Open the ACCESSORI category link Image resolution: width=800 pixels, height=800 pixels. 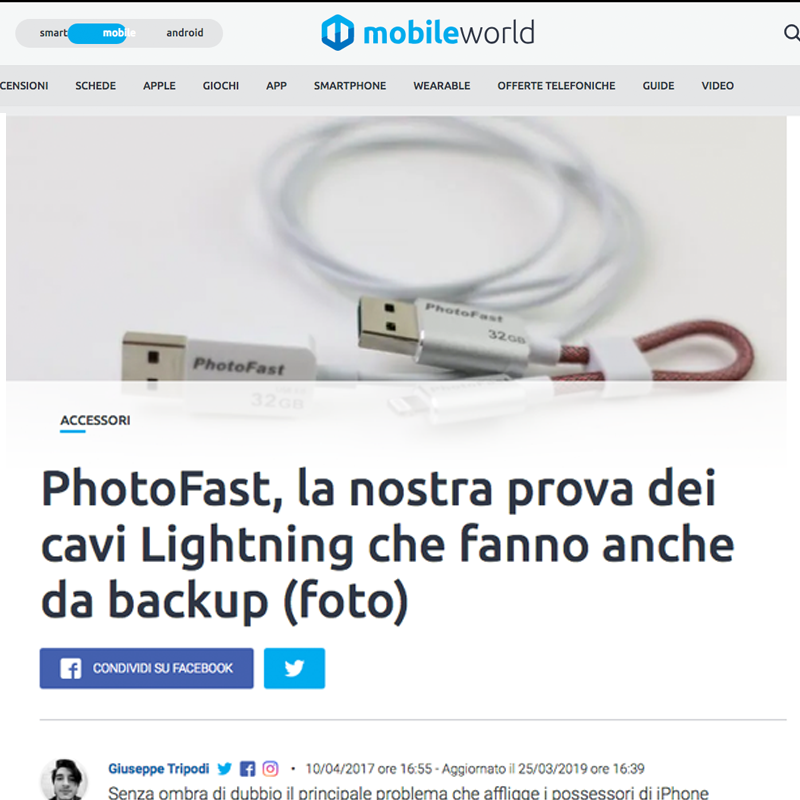click(x=95, y=420)
